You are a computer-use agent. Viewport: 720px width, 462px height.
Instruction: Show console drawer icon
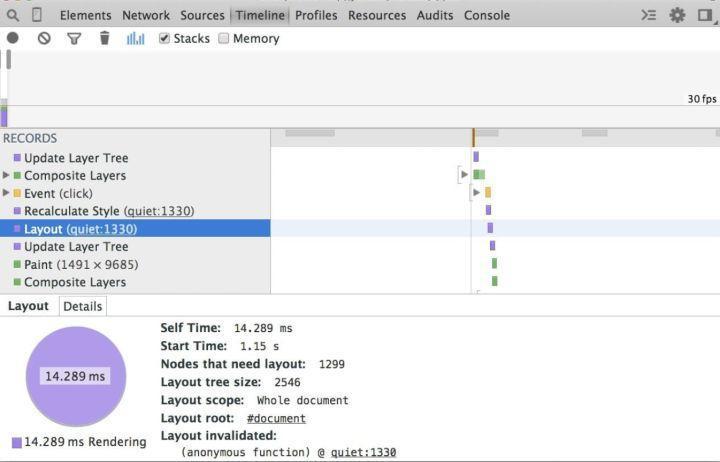coord(649,15)
